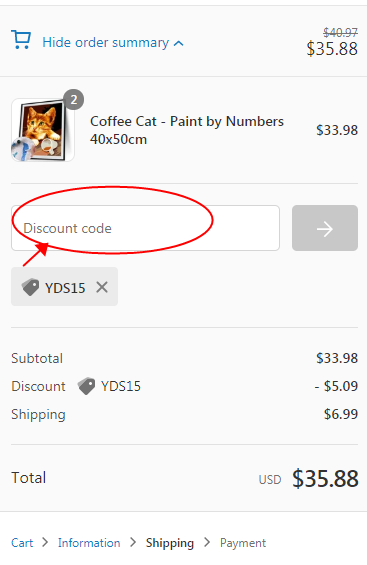Click "Hide order summary" link
Screen dimensions: 367x565
click(x=106, y=43)
